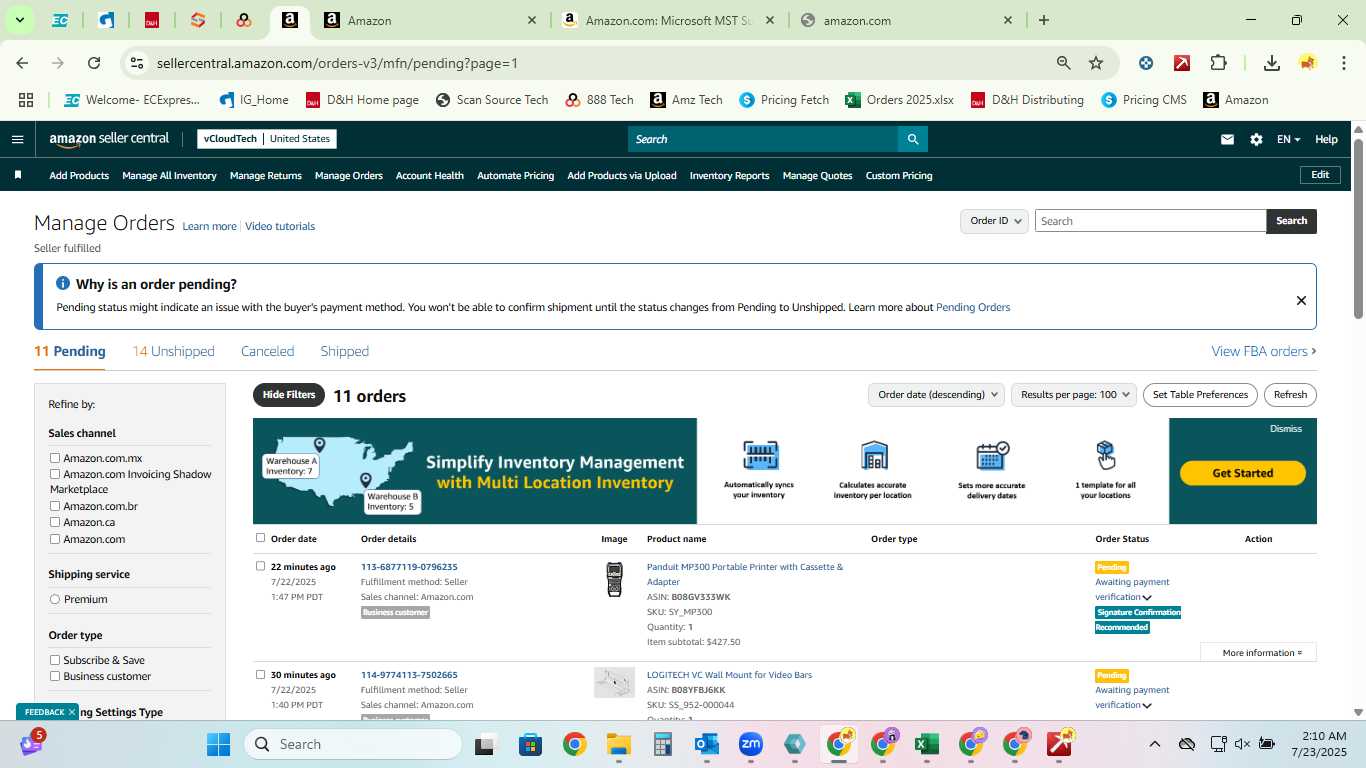Image resolution: width=1366 pixels, height=768 pixels.
Task: Tick the select-all orders header checkbox
Action: [x=261, y=538]
